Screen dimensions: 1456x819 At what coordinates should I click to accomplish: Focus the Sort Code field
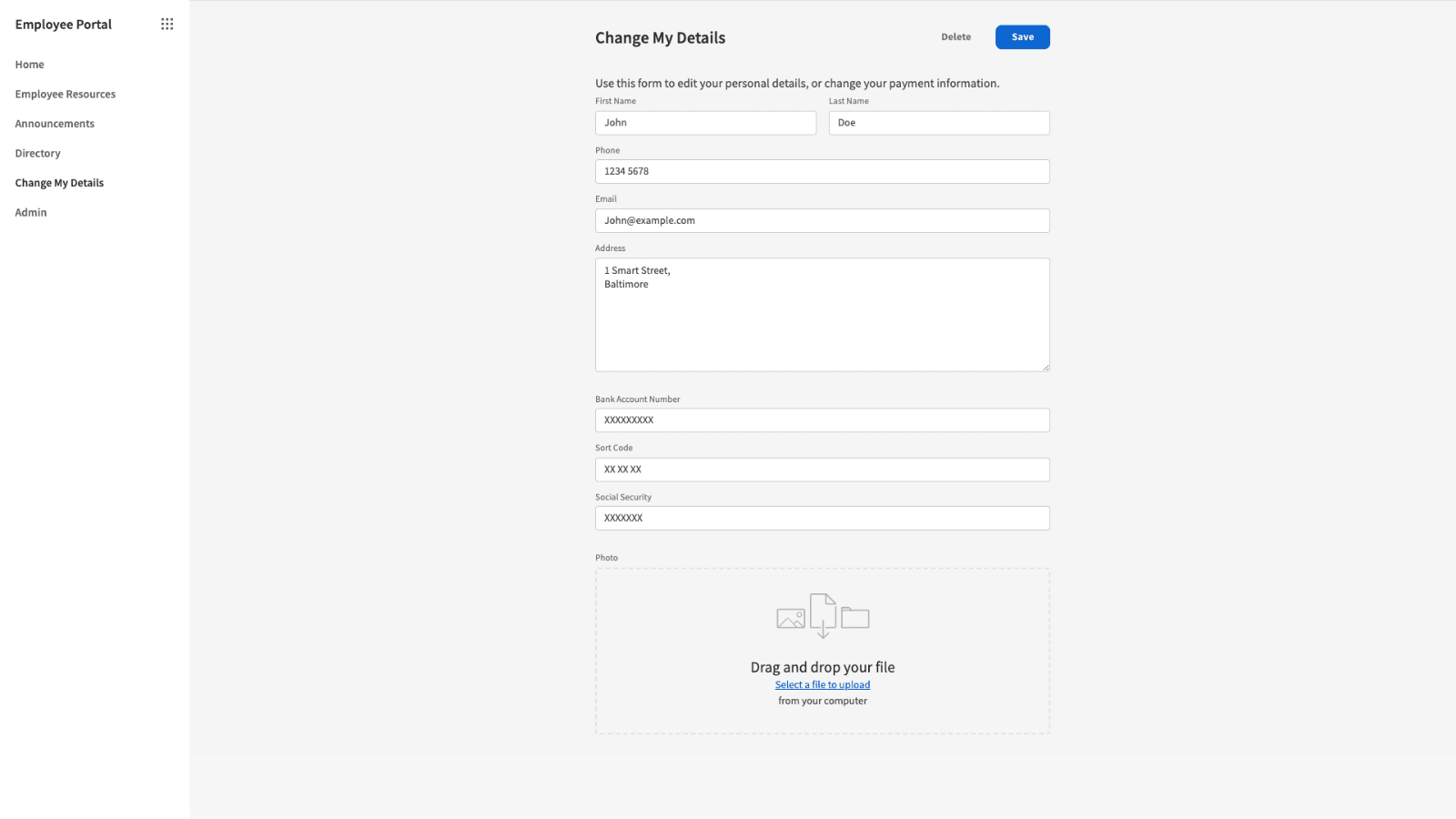click(823, 470)
